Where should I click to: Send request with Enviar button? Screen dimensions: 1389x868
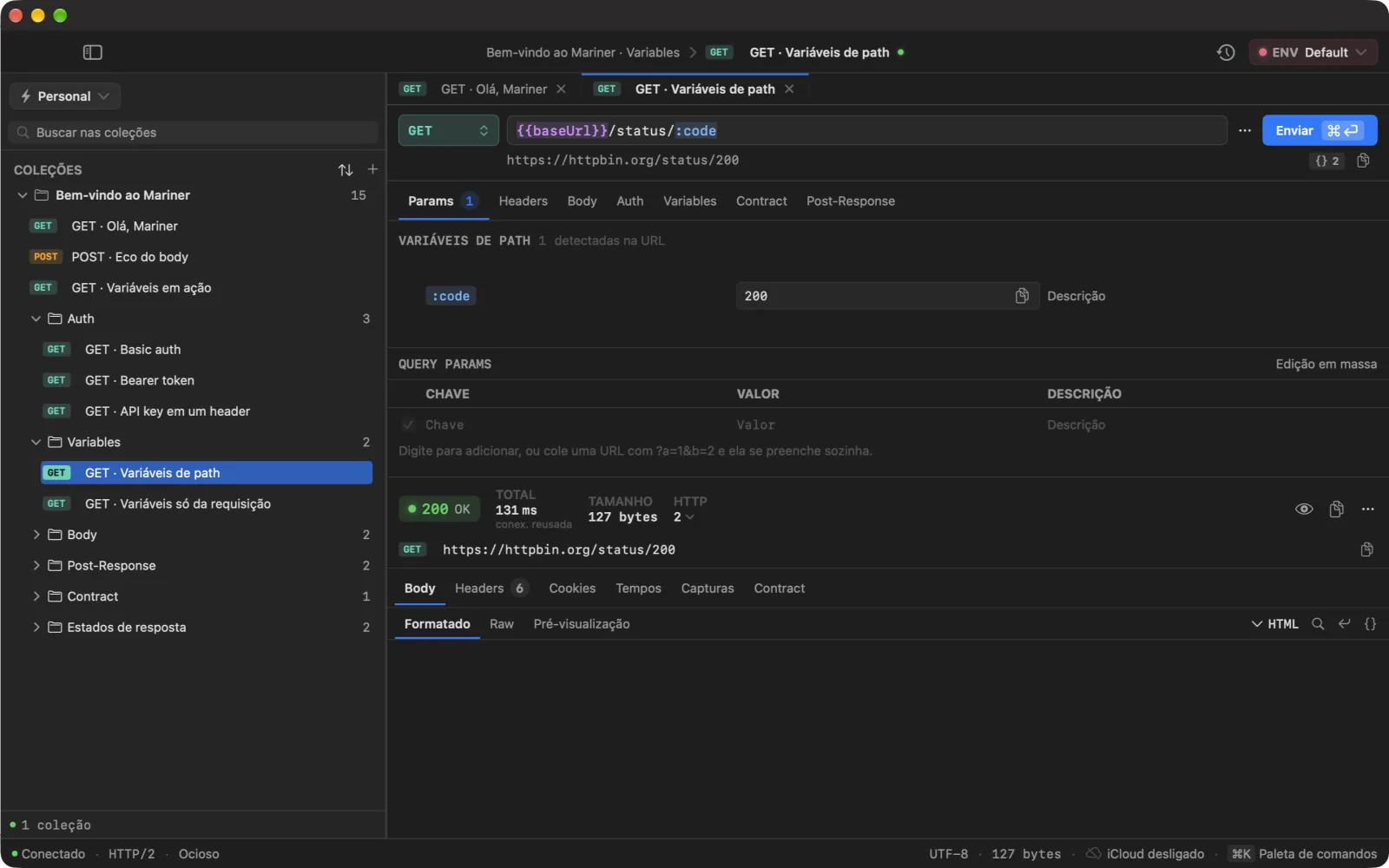[x=1320, y=130]
